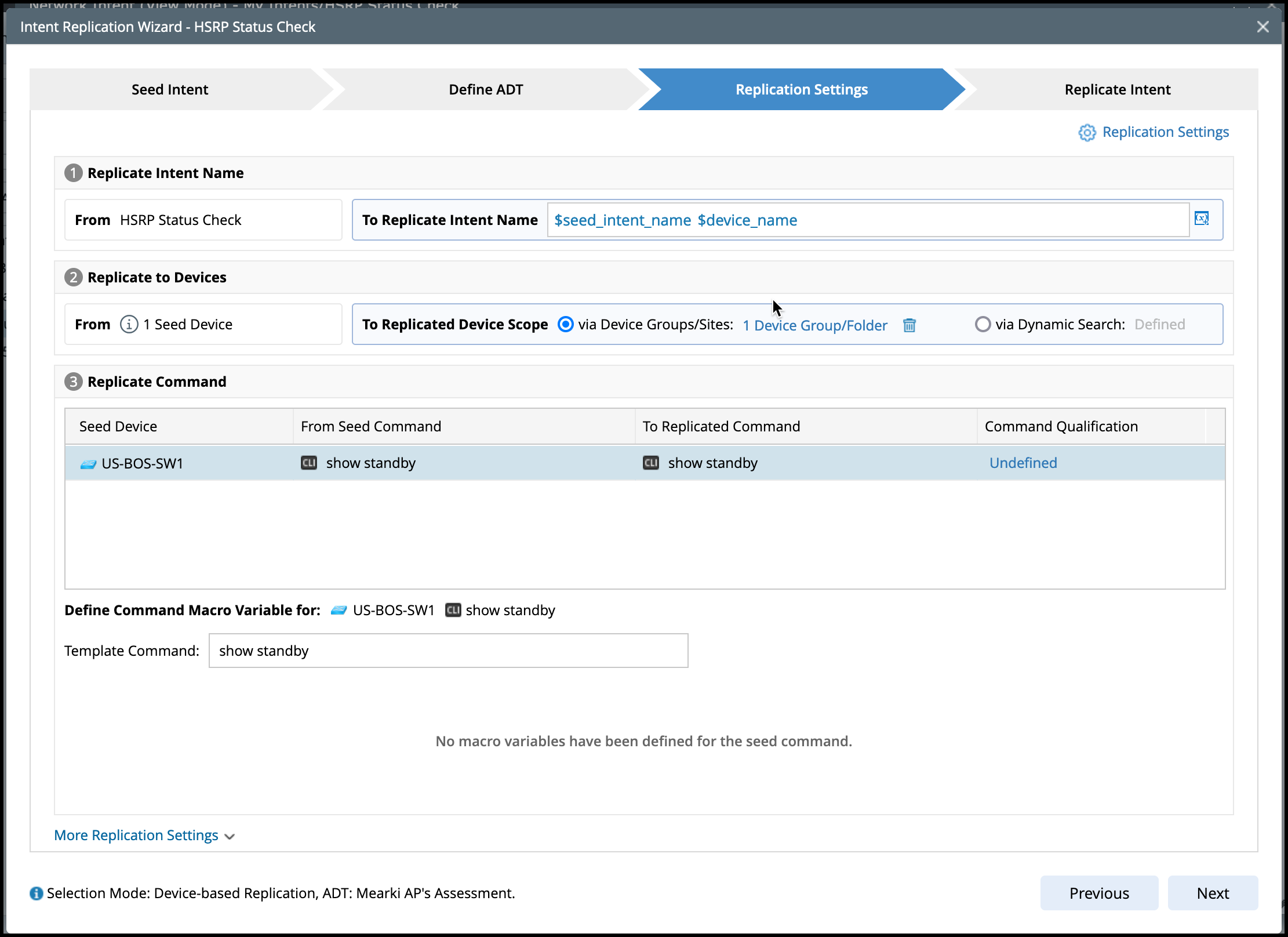Select via Device Groups/Sites radio button
Viewport: 1288px width, 937px height.
click(x=565, y=324)
